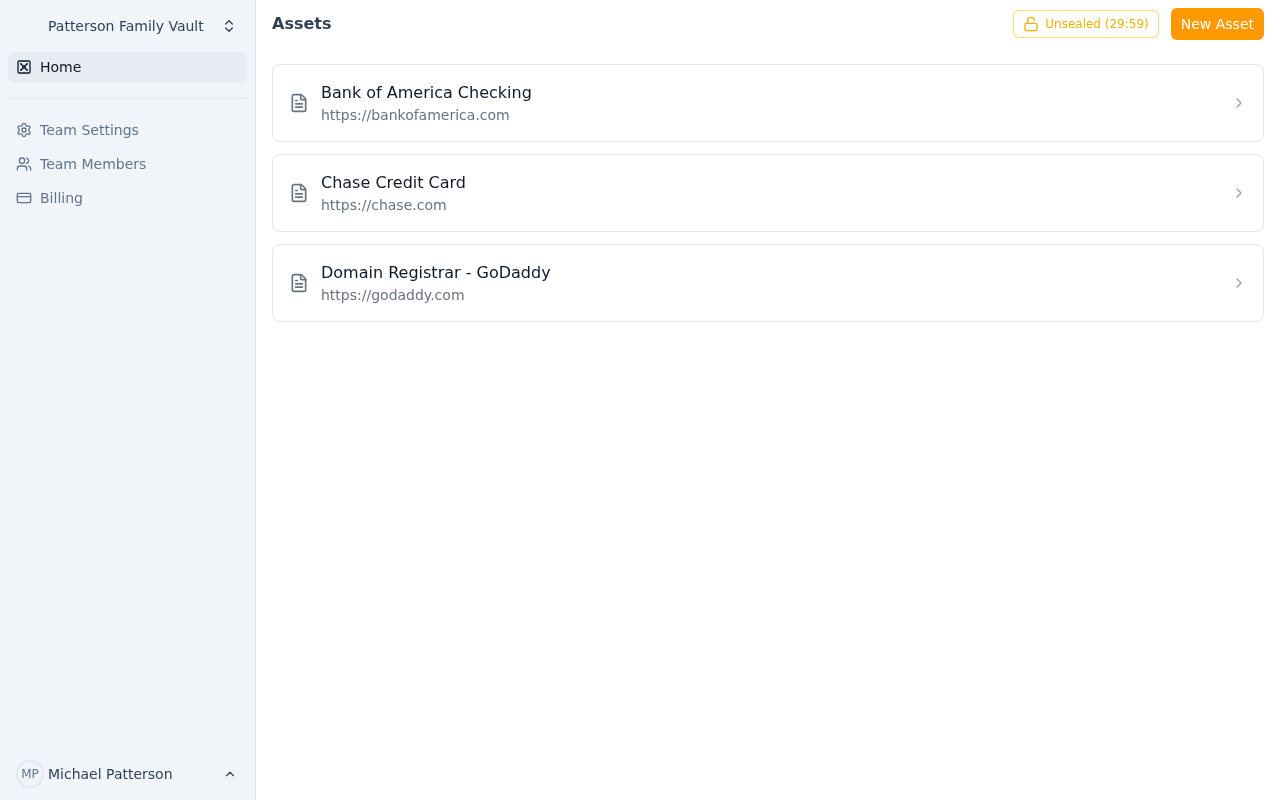1280x800 pixels.
Task: Create a new asset with New Asset button
Action: (1217, 23)
